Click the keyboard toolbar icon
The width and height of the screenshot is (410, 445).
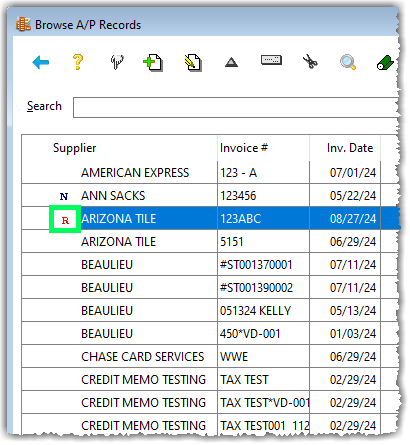point(271,60)
